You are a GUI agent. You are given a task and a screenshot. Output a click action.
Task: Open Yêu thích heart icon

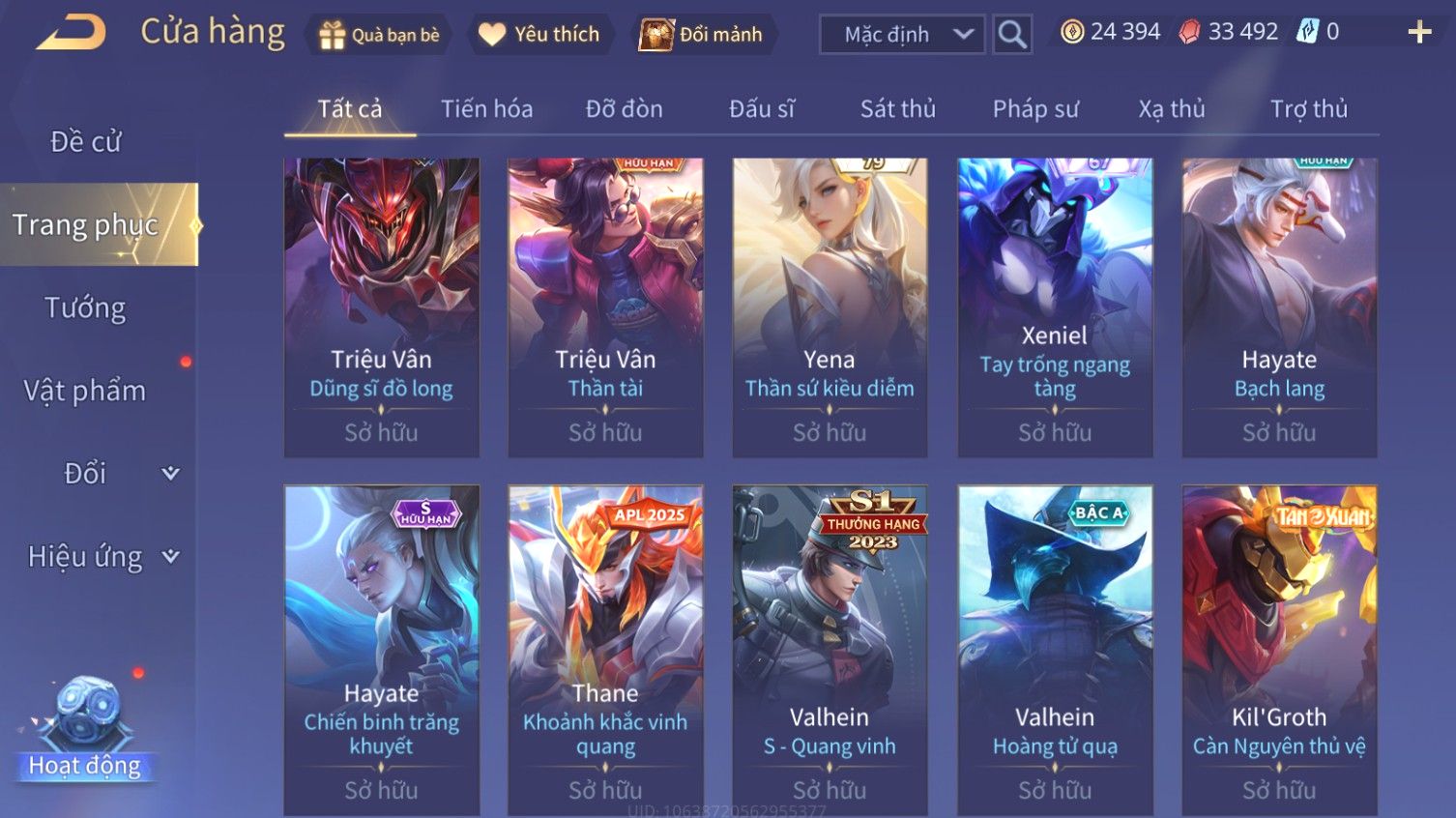pyautogui.click(x=491, y=35)
